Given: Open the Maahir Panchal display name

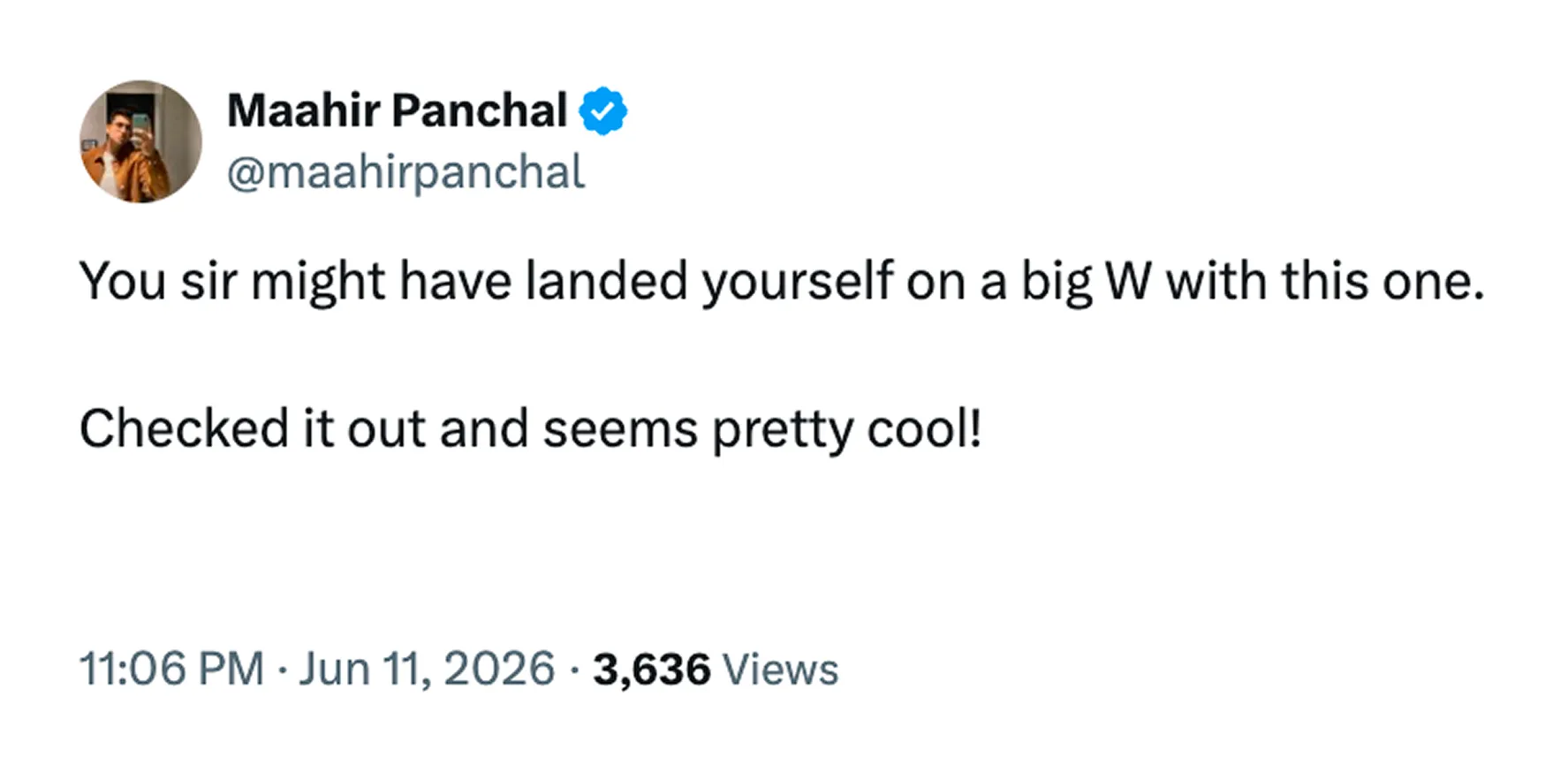Looking at the screenshot, I should pos(397,110).
